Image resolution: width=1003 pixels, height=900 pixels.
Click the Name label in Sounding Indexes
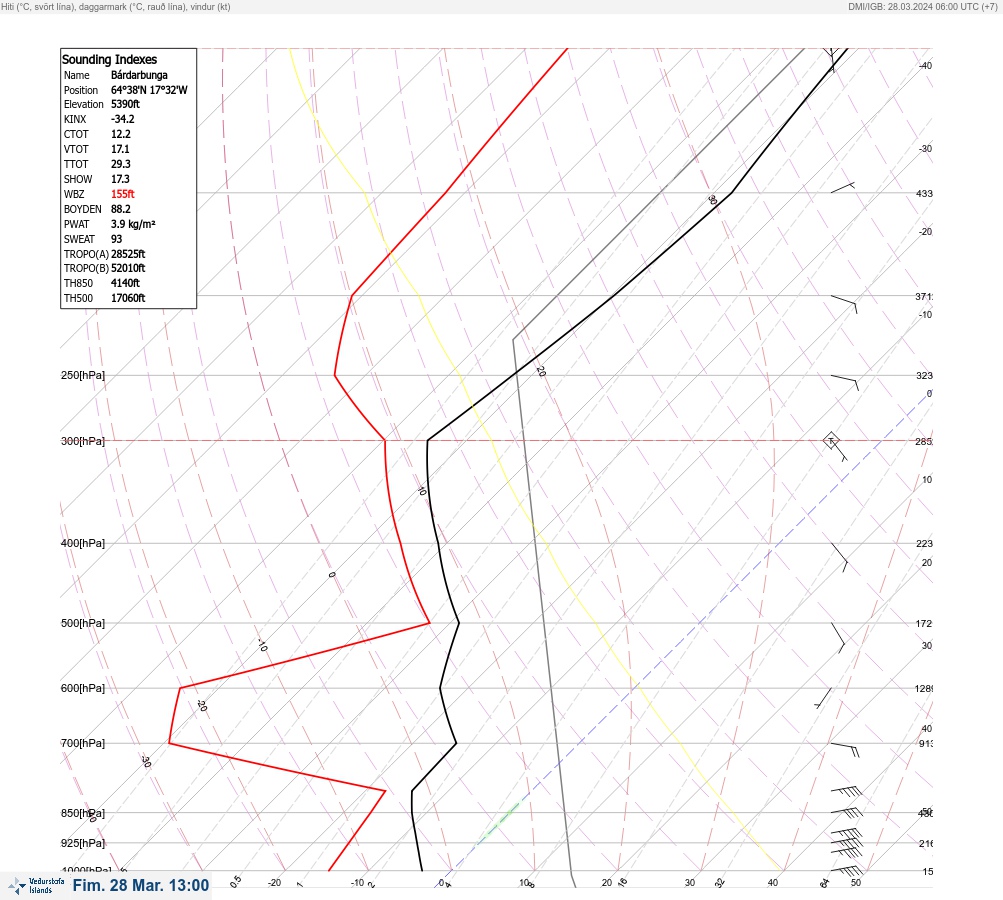click(76, 75)
